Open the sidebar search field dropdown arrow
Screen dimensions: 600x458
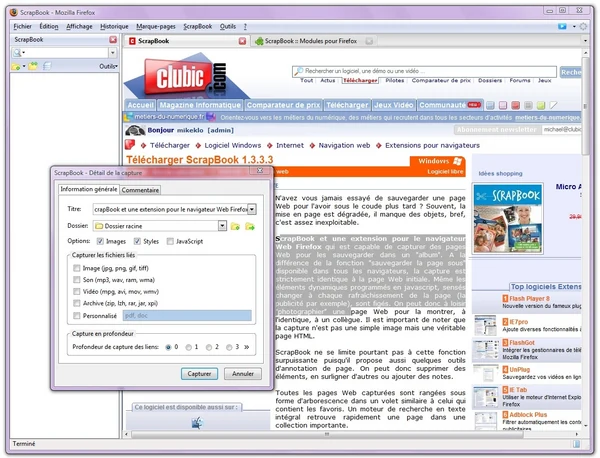coord(113,52)
